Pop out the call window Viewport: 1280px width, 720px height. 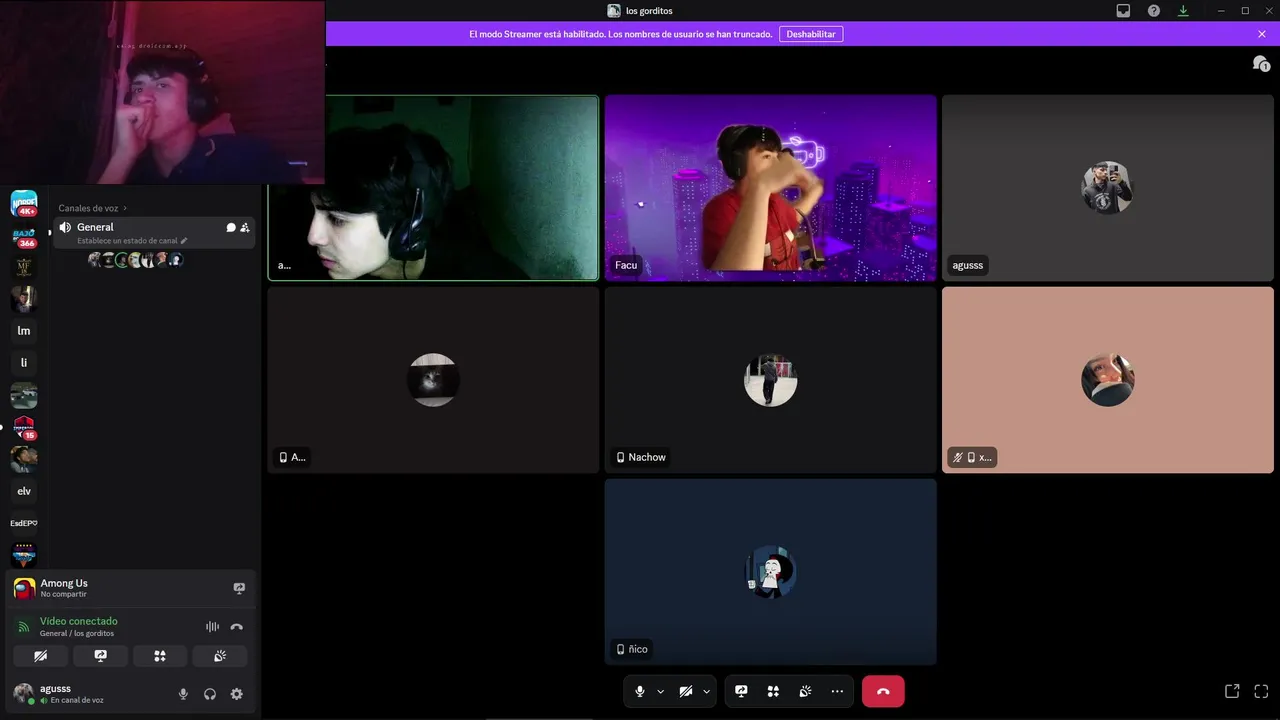[1232, 691]
